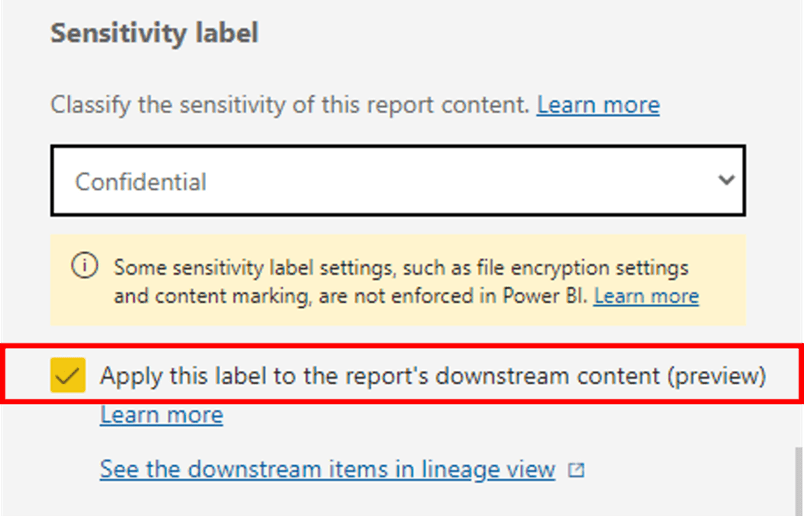
Task: Open Learn more next to Classify the sensitivity
Action: click(598, 105)
